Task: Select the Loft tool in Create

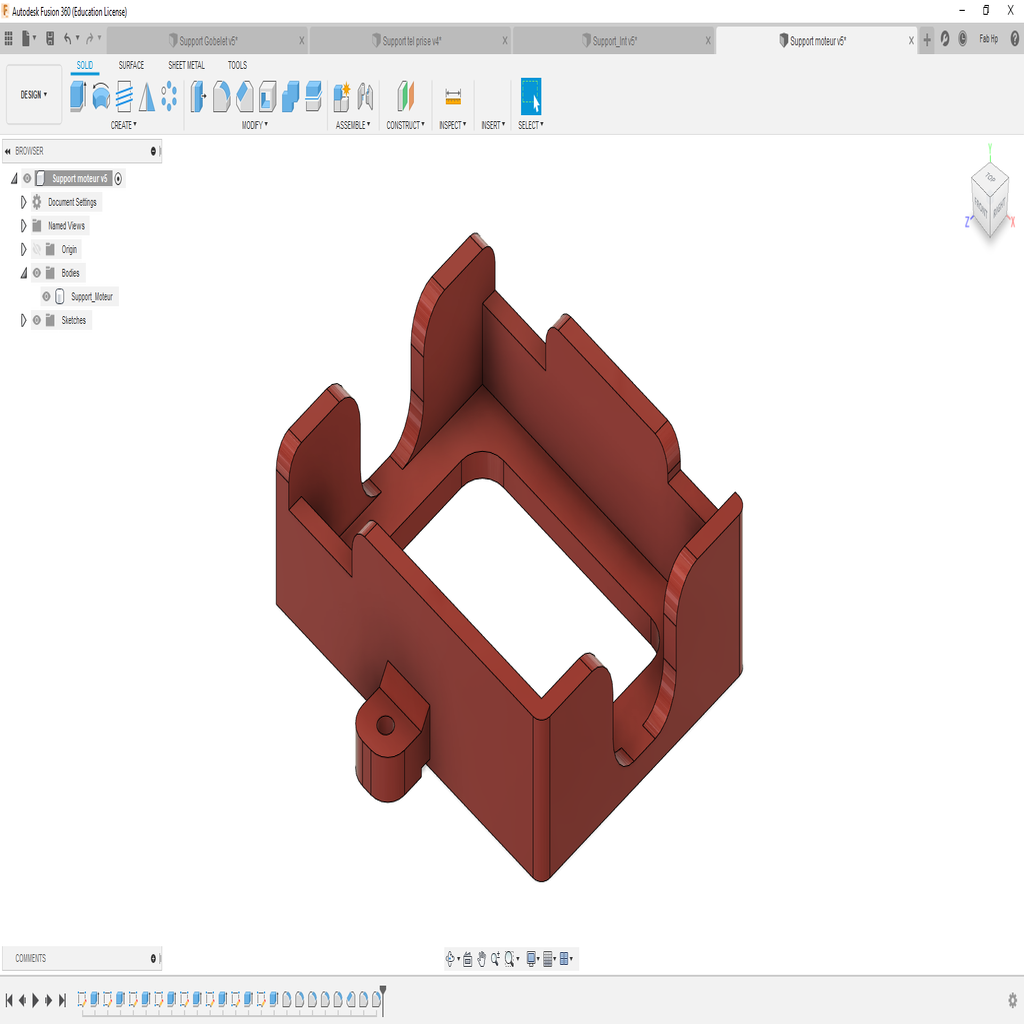Action: [147, 96]
